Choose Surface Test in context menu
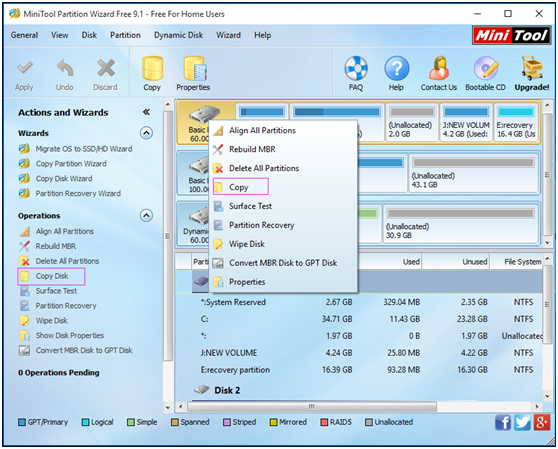This screenshot has height=449, width=558. (283, 206)
